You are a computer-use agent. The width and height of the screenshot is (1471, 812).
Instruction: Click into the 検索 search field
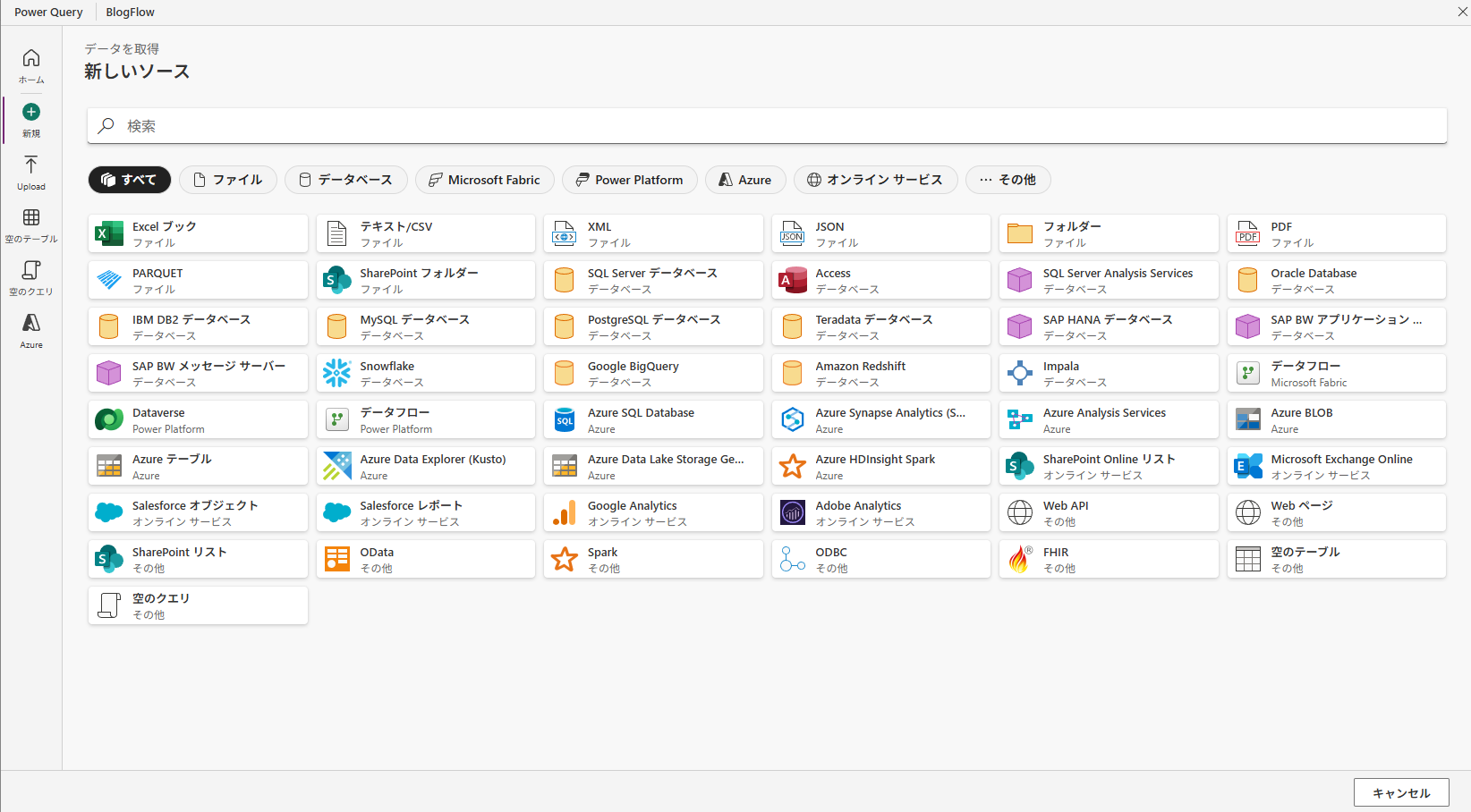(767, 126)
